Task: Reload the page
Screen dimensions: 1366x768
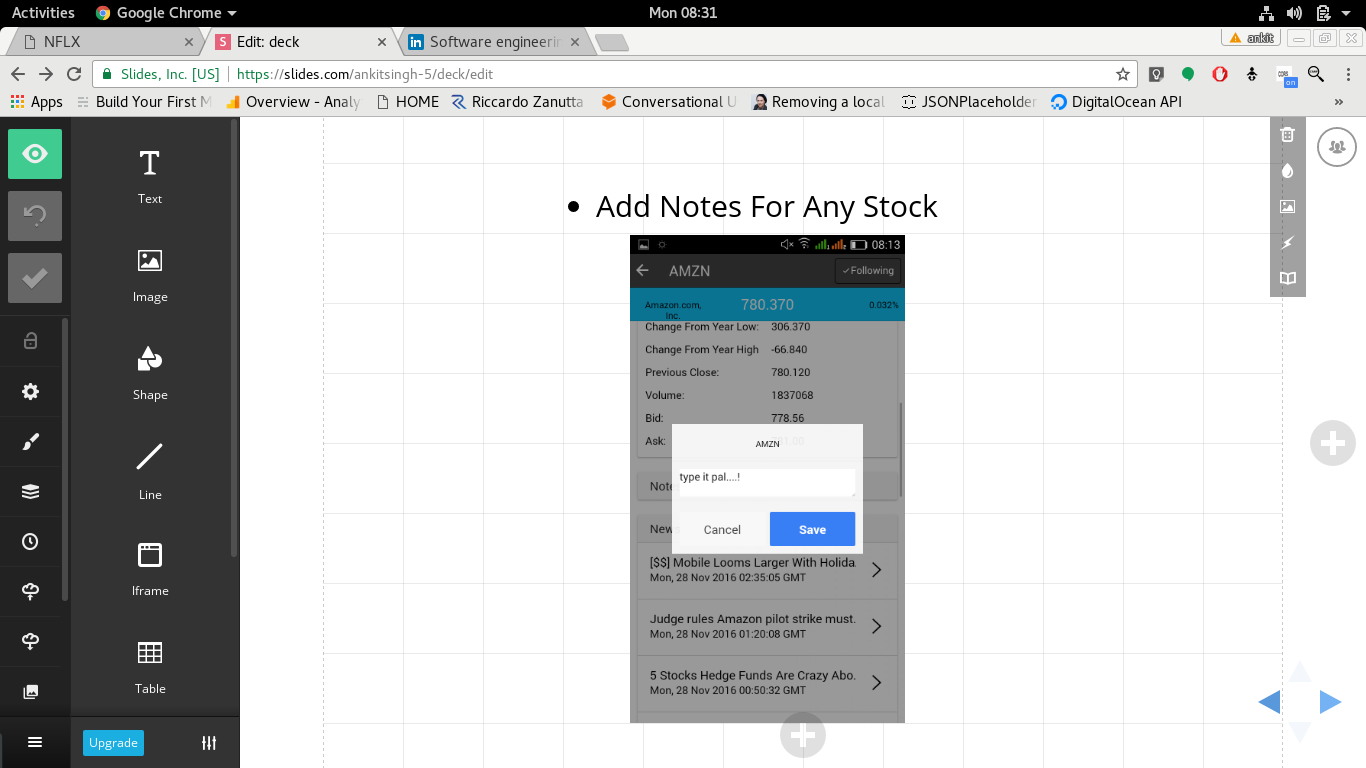Action: (74, 74)
